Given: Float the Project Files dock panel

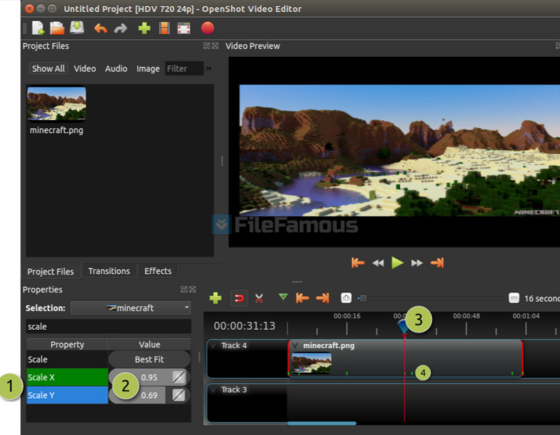Looking at the screenshot, I should [206, 46].
